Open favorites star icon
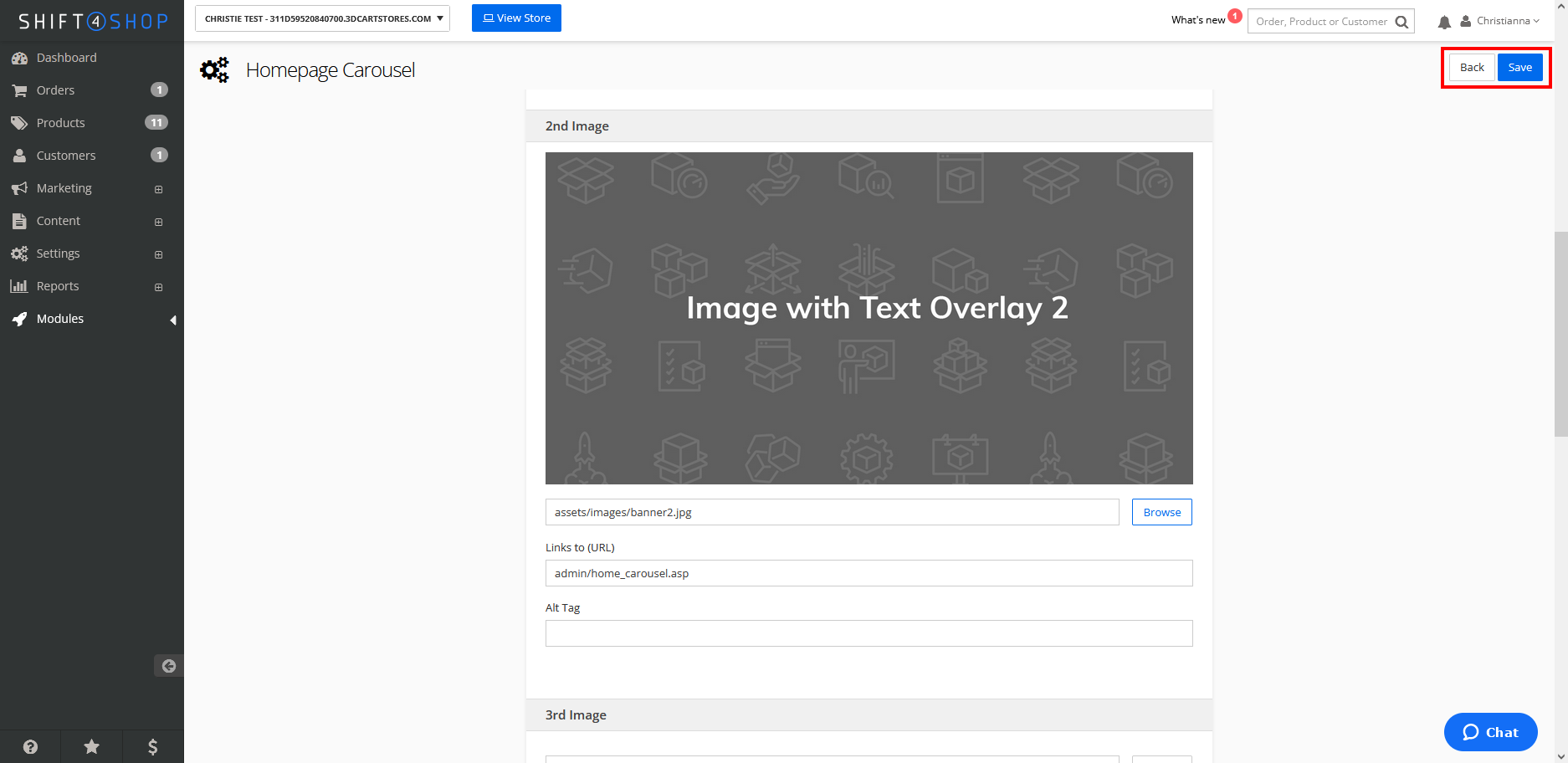This screenshot has width=1568, height=763. pyautogui.click(x=92, y=747)
